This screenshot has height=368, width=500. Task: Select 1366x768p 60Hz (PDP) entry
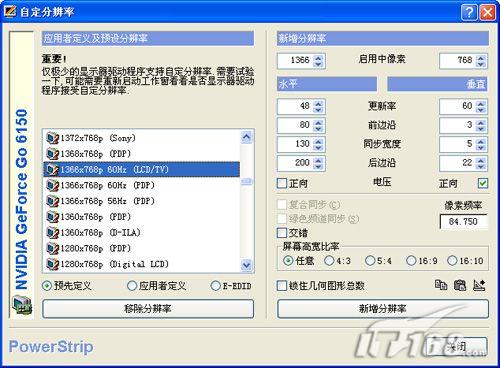tap(142, 185)
